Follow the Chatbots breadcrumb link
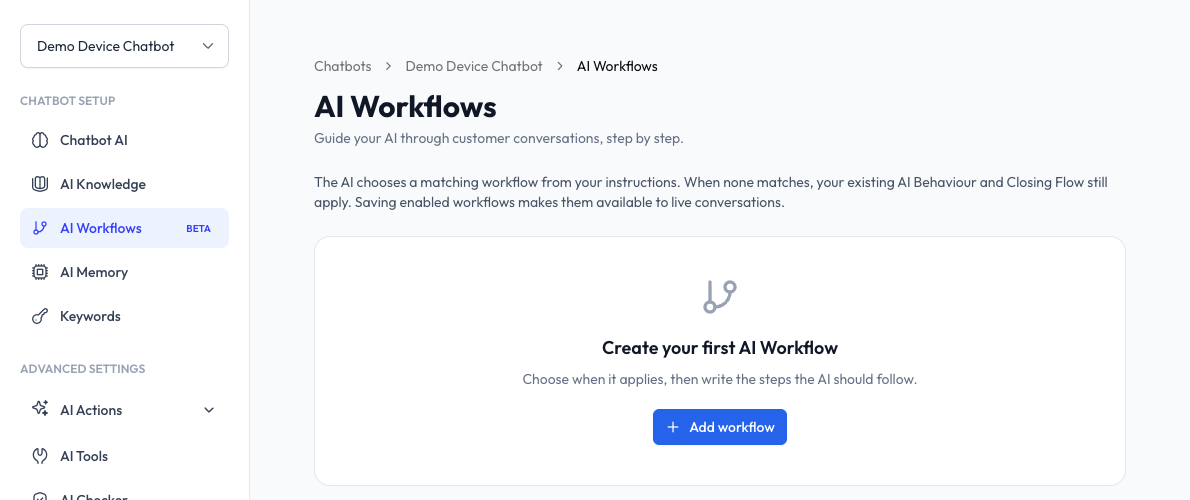The image size is (1190, 500). tap(343, 66)
